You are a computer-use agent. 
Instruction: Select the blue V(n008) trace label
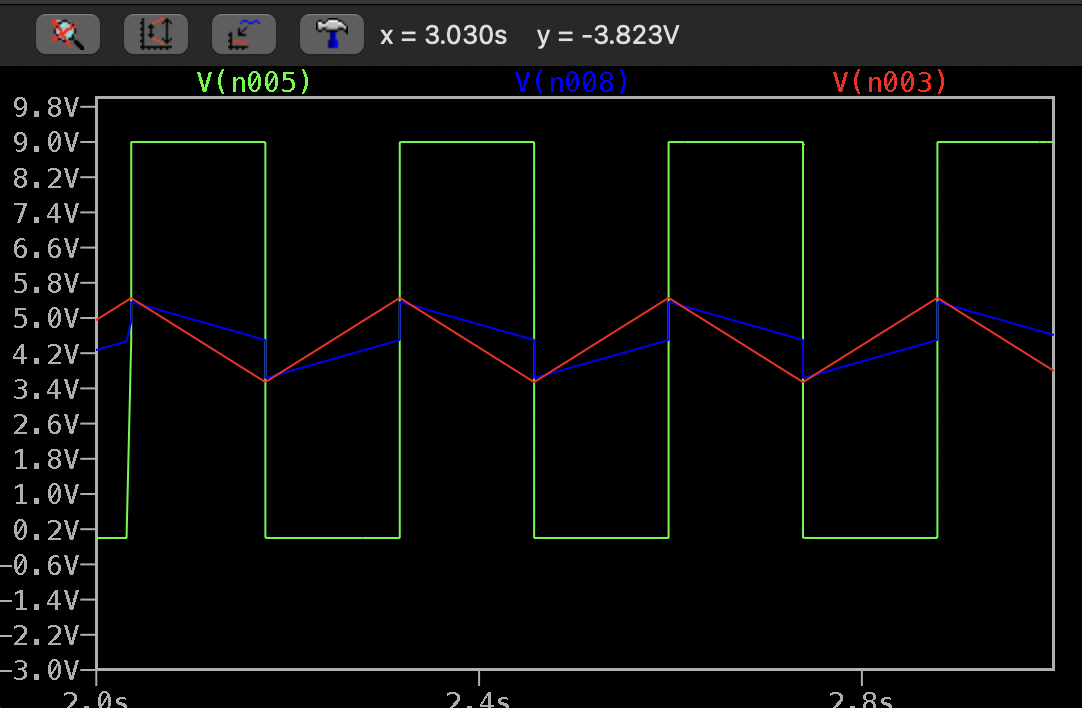(572, 82)
